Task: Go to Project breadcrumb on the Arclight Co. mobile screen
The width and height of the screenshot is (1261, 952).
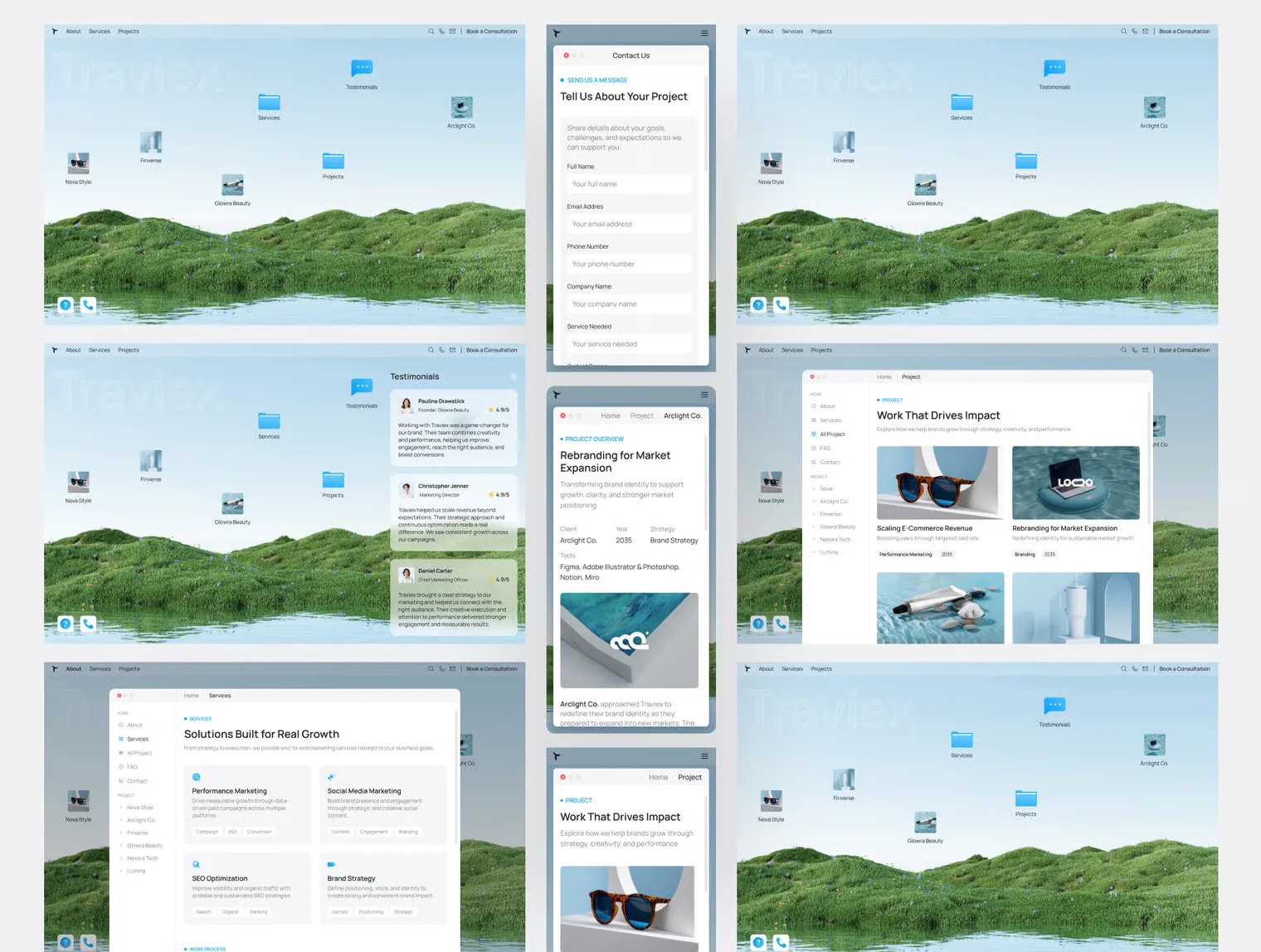Action: (x=641, y=416)
